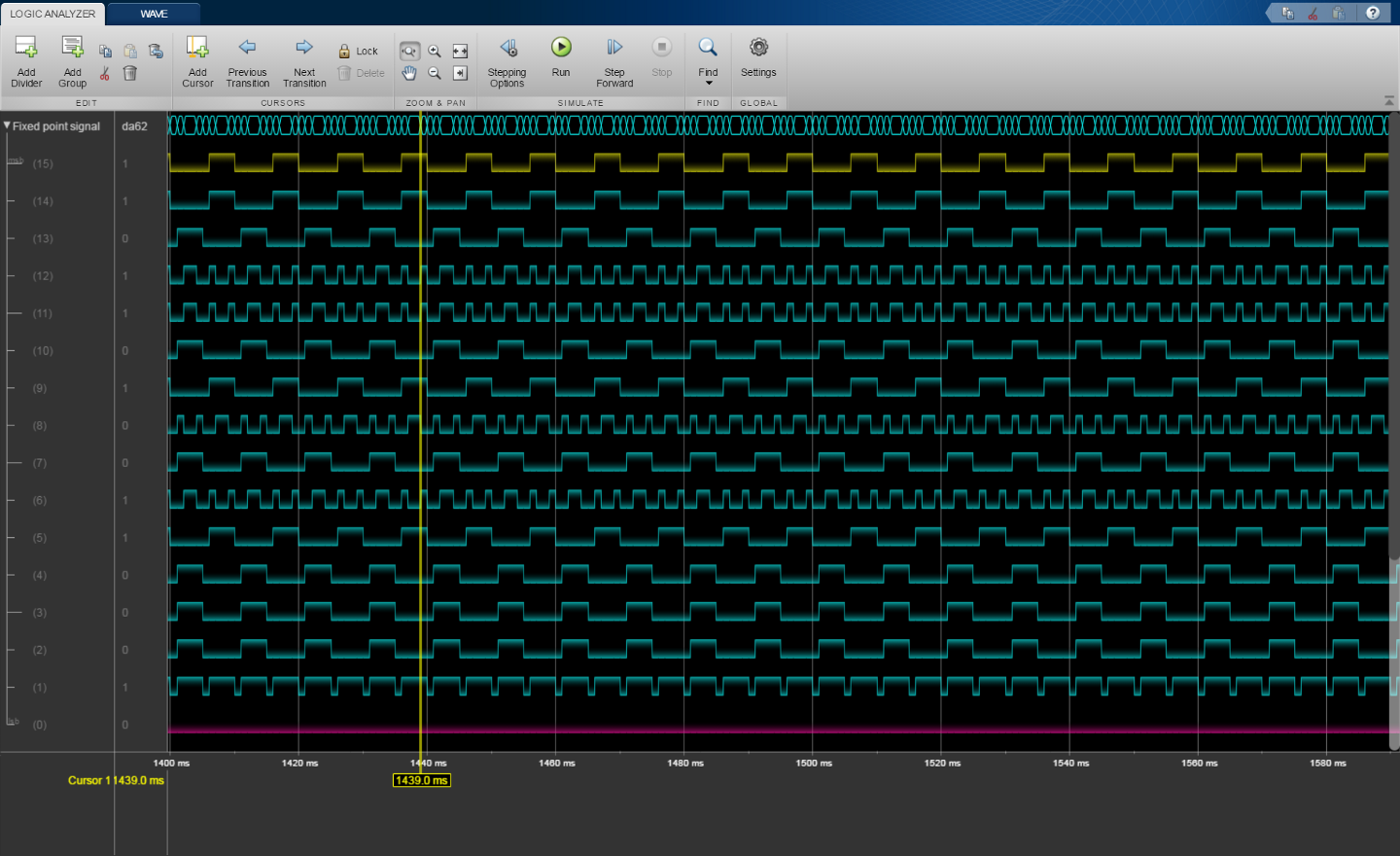The height and width of the screenshot is (856, 1400).
Task: Jump to the Previous Transition
Action: click(x=247, y=48)
